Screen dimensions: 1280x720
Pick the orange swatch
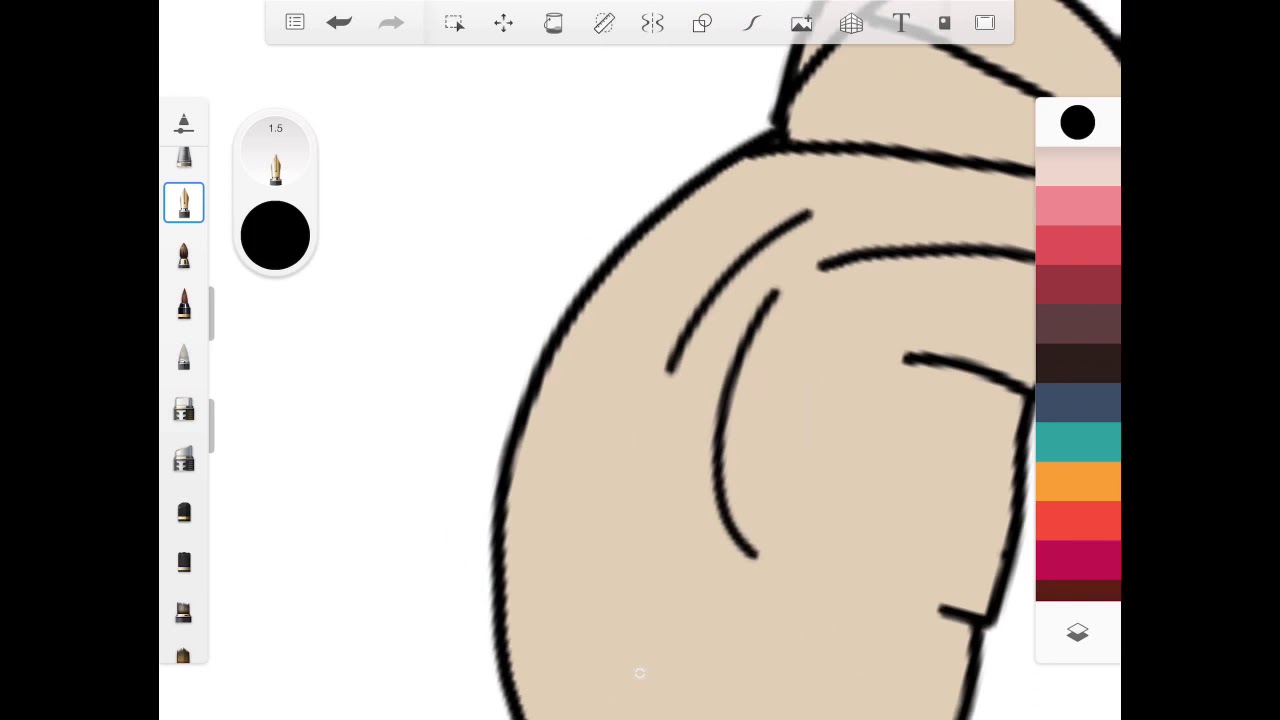tap(1078, 482)
